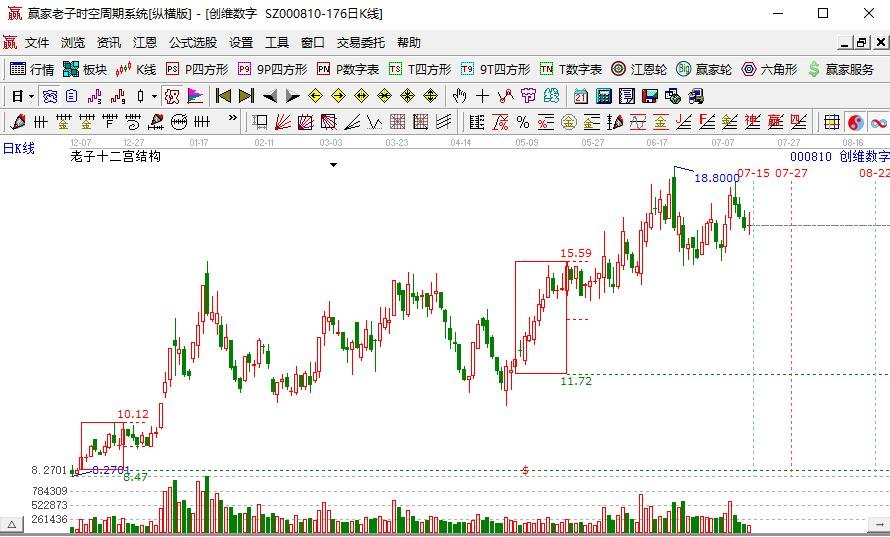
Task: Click yellow diamond horizontal compress icon
Action: [x=384, y=97]
